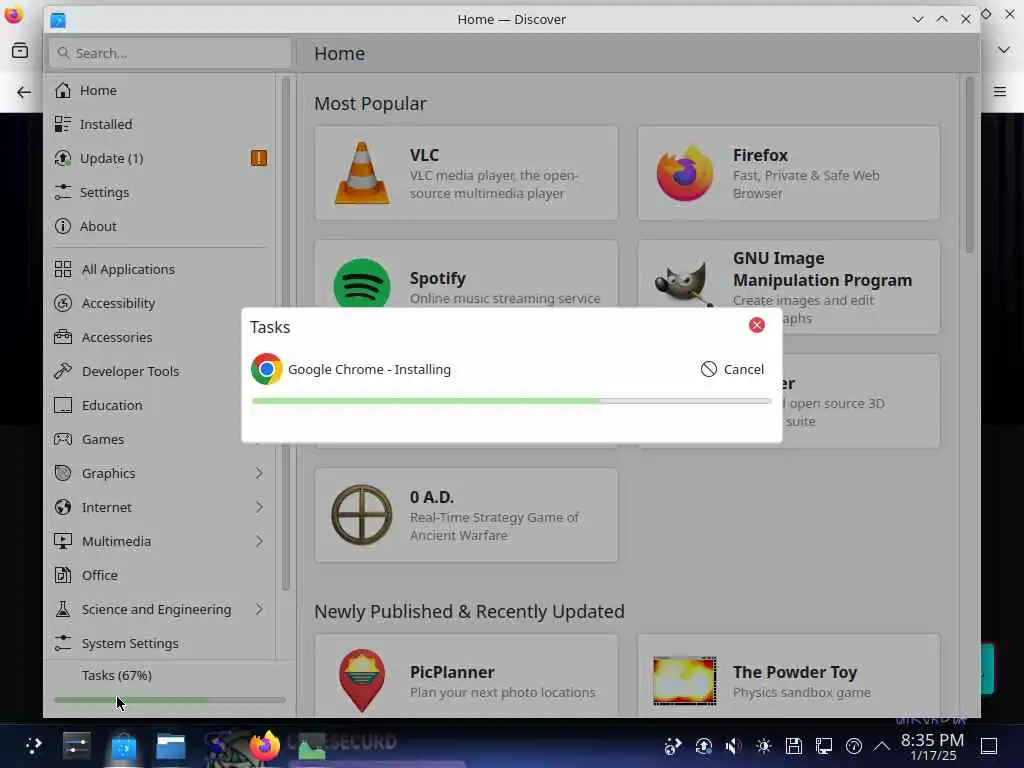The width and height of the screenshot is (1024, 768).
Task: Show hidden tray icons arrow
Action: pos(882,746)
